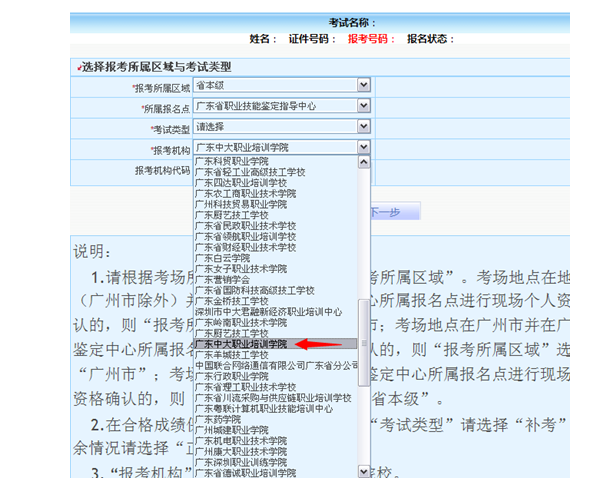Image resolution: width=612 pixels, height=498 pixels.
Task: Select 广东女子职业技术学院 option
Action: (241, 269)
